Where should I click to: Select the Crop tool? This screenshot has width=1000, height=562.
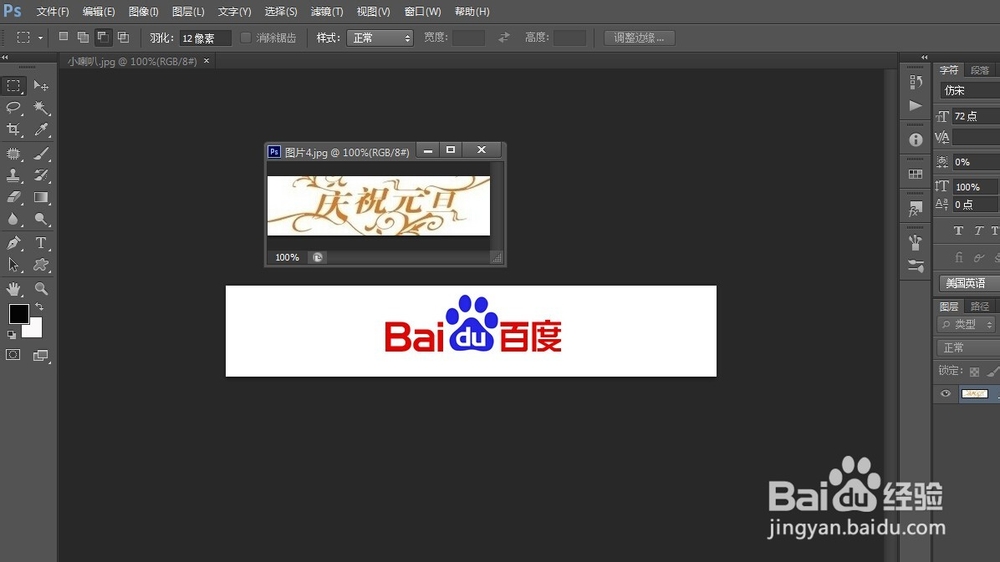coord(13,129)
